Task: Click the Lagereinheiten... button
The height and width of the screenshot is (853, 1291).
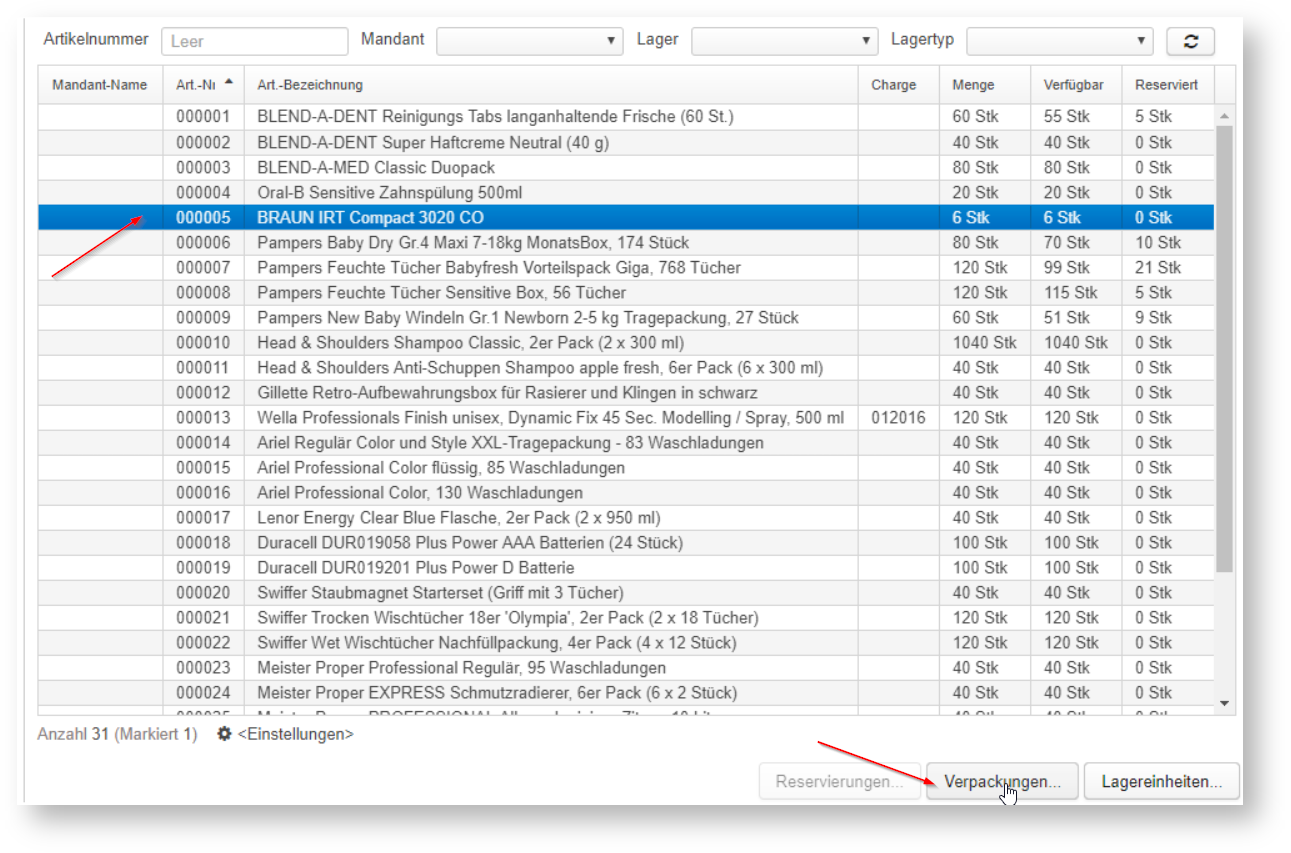Action: [x=1161, y=782]
